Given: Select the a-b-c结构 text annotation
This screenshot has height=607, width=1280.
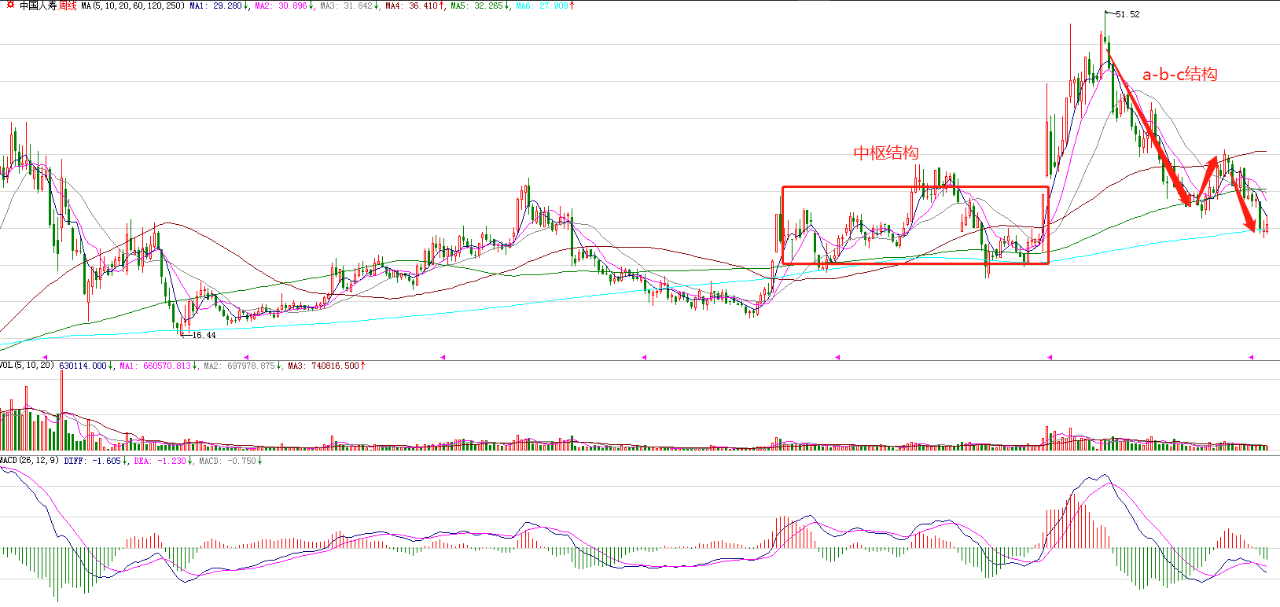Looking at the screenshot, I should pos(1180,74).
